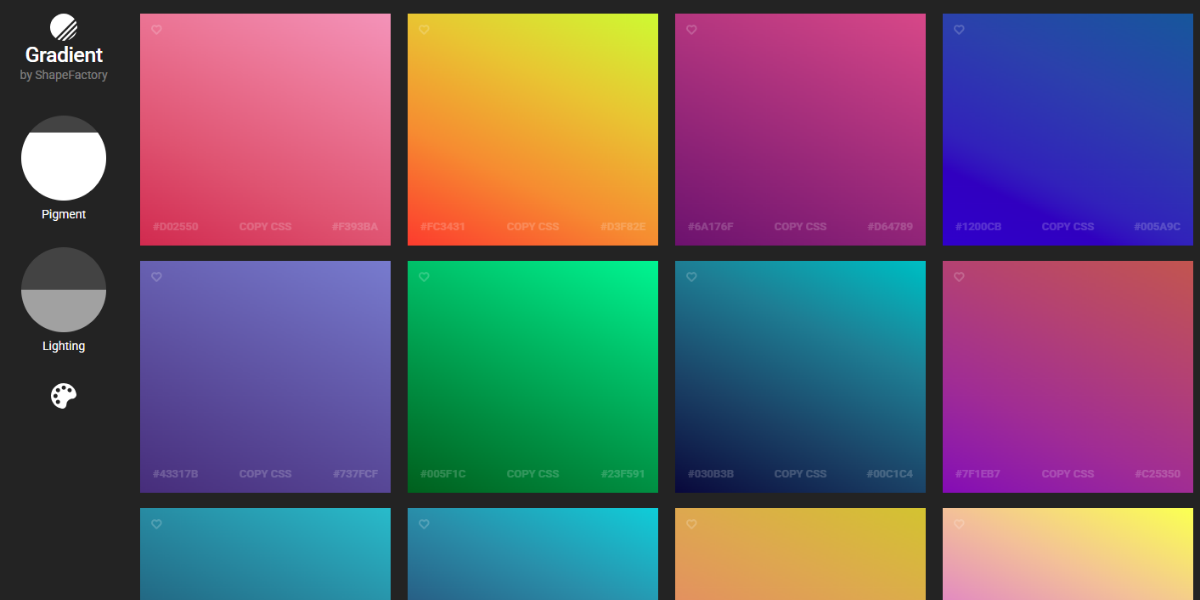Click the heart on the bottom-left teal gradient
The height and width of the screenshot is (600, 1200).
point(156,523)
